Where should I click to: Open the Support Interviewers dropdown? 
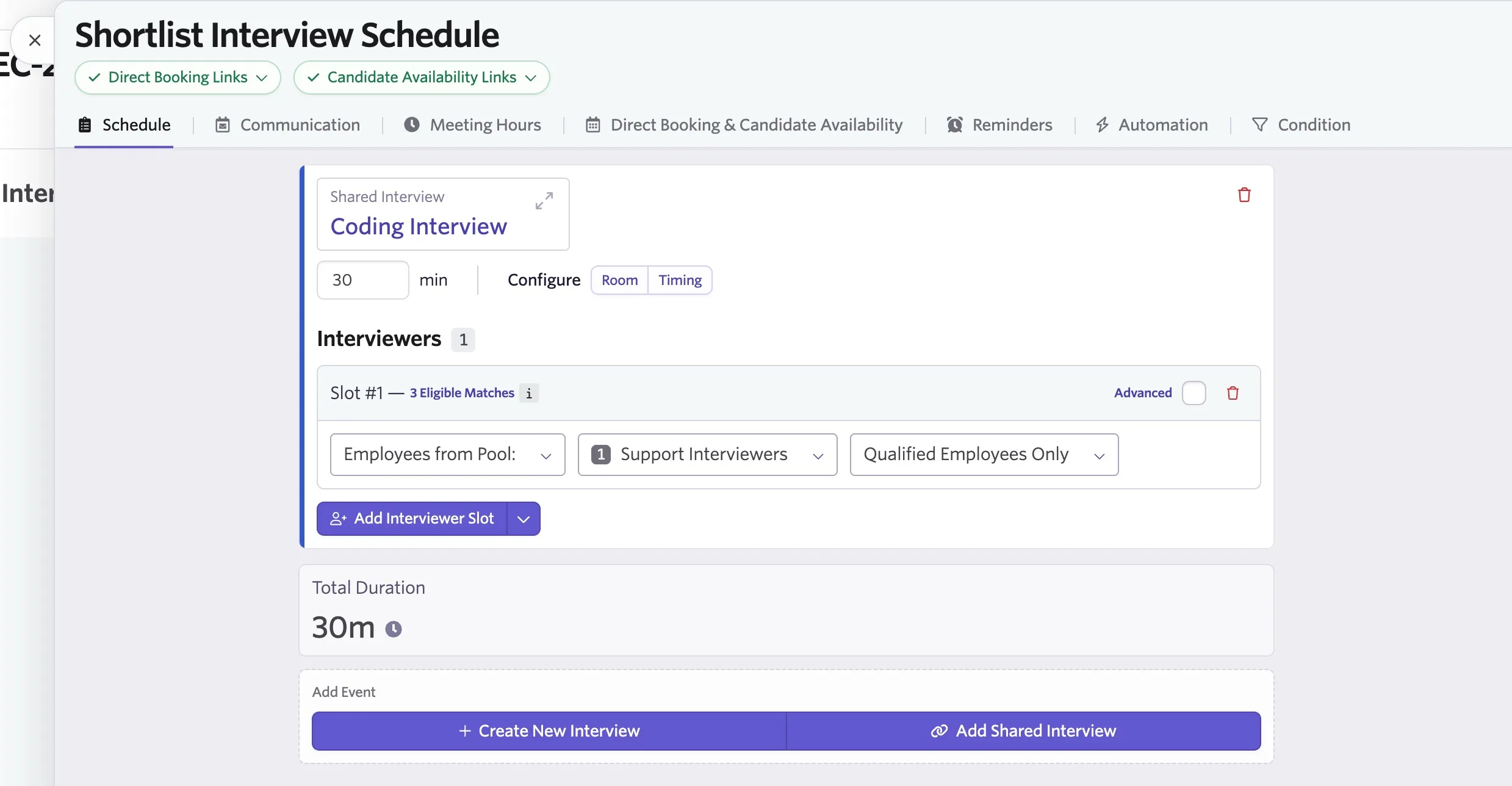(x=707, y=455)
